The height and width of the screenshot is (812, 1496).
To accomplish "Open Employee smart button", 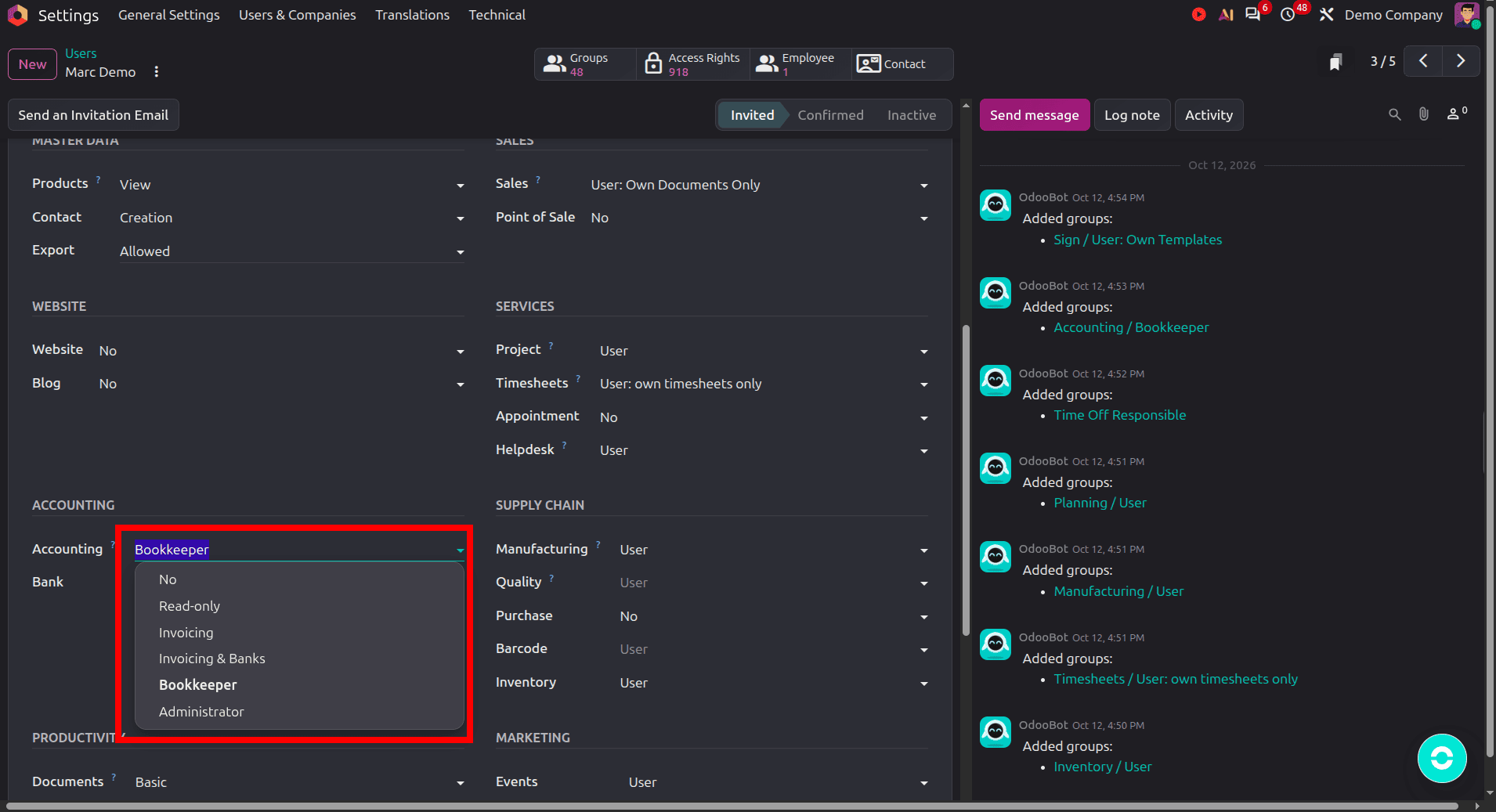I will pyautogui.click(x=800, y=64).
